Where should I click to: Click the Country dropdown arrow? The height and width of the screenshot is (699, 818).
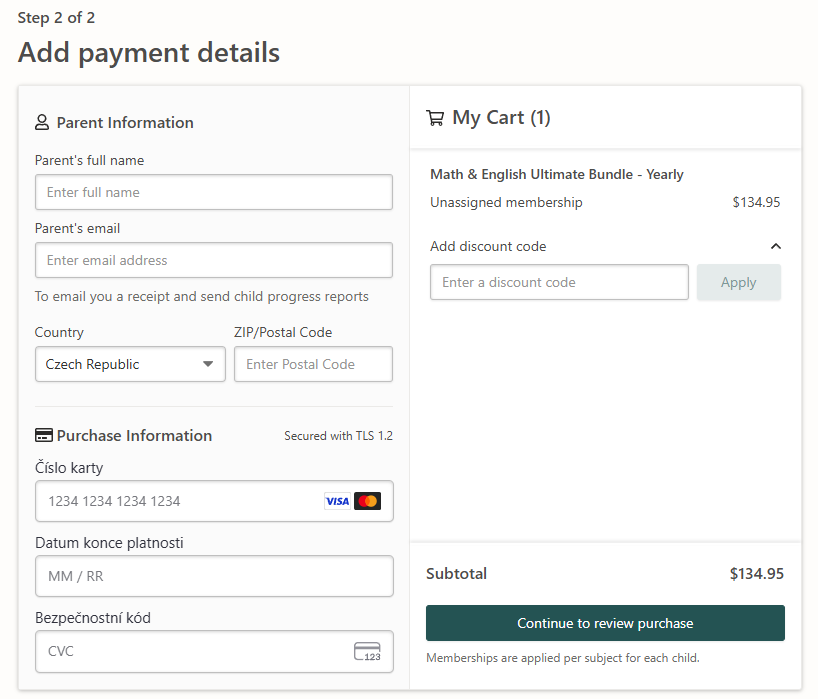tap(208, 364)
